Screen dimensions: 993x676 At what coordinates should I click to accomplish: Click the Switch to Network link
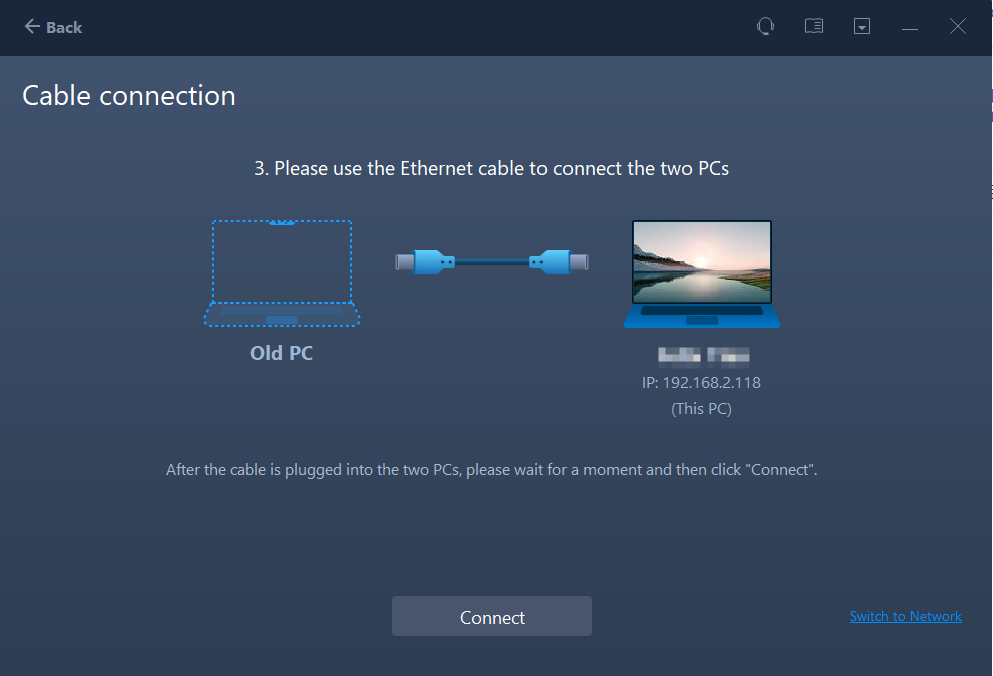[905, 616]
